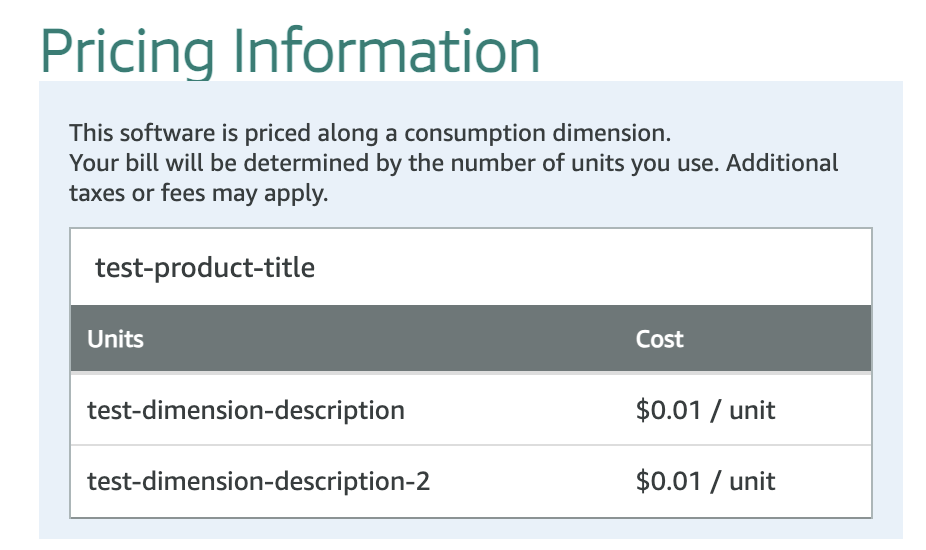Click the Cost column header
Screen dimensions: 926x550
tap(659, 339)
